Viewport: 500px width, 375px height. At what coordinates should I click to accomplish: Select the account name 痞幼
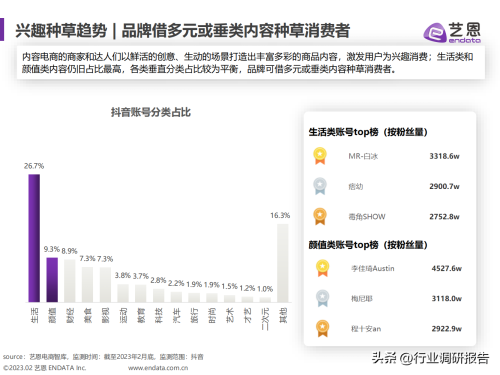click(356, 186)
